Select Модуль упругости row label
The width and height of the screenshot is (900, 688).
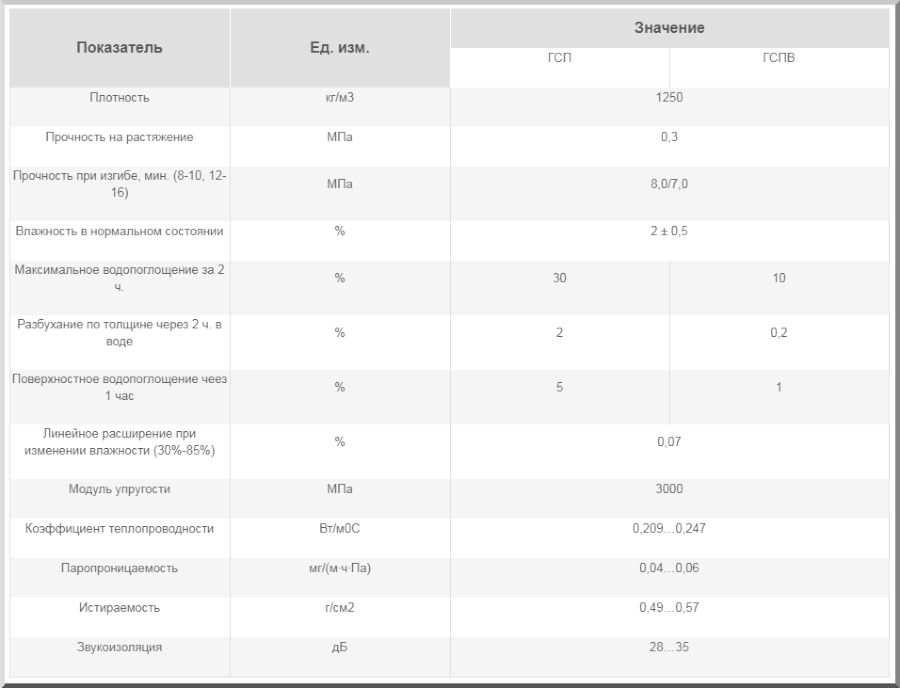click(x=119, y=489)
